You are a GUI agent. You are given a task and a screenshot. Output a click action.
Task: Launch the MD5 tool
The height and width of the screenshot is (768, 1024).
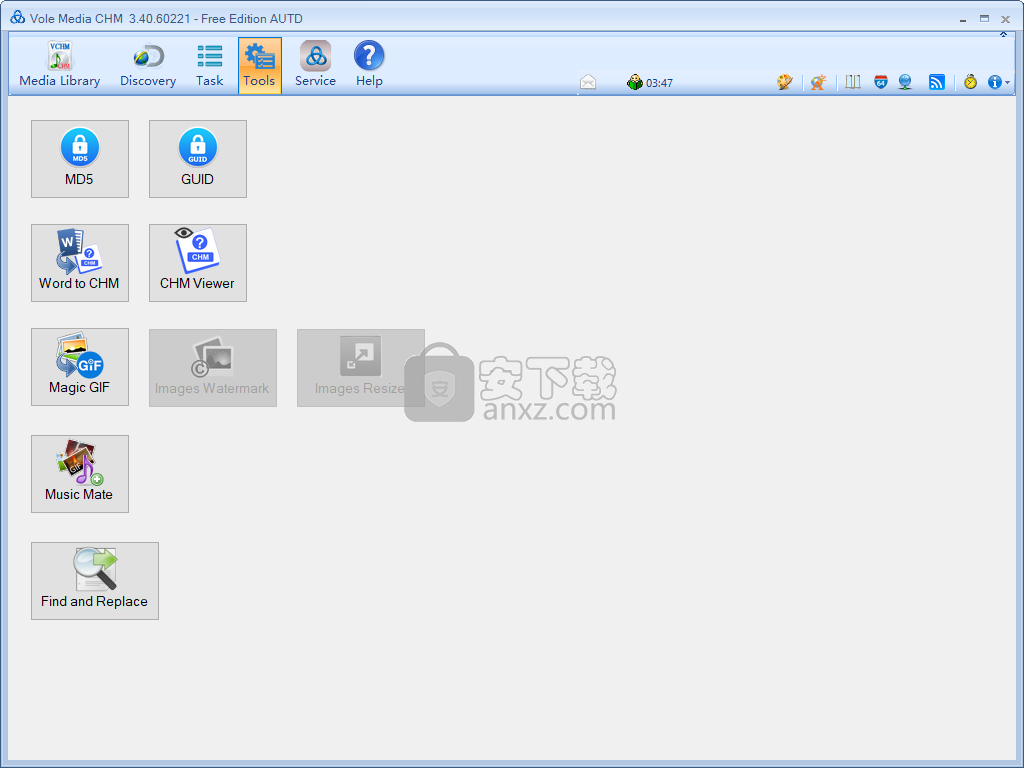(80, 159)
